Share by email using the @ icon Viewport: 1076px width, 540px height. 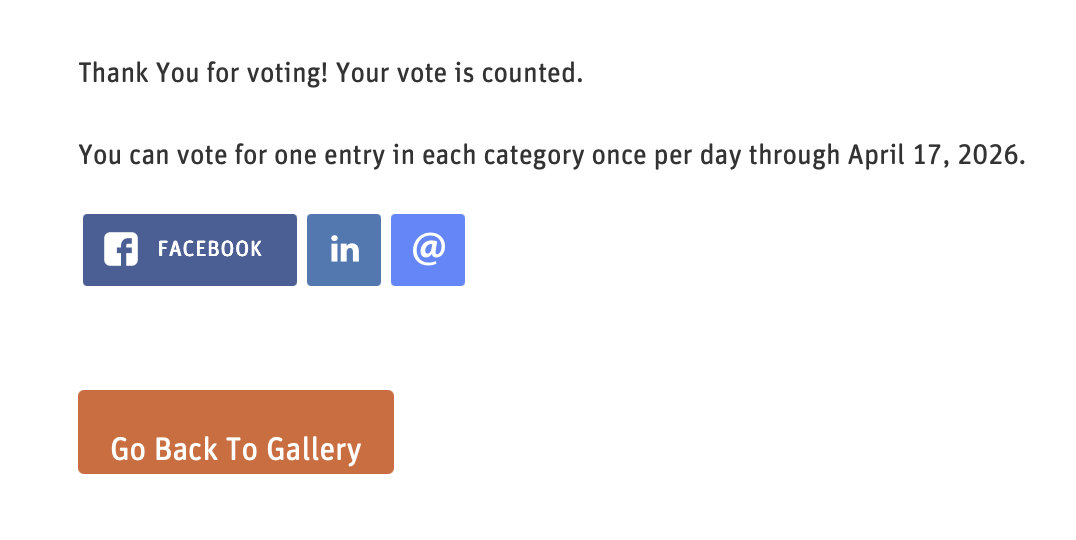[428, 250]
